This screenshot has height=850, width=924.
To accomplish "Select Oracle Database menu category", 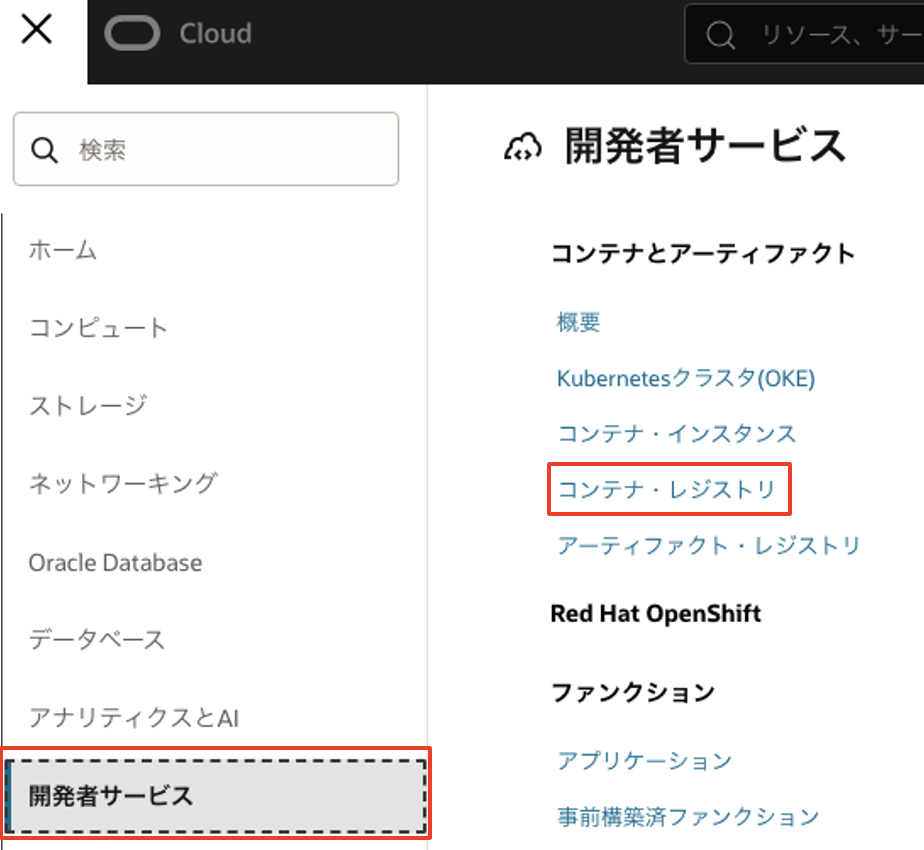I will [115, 562].
